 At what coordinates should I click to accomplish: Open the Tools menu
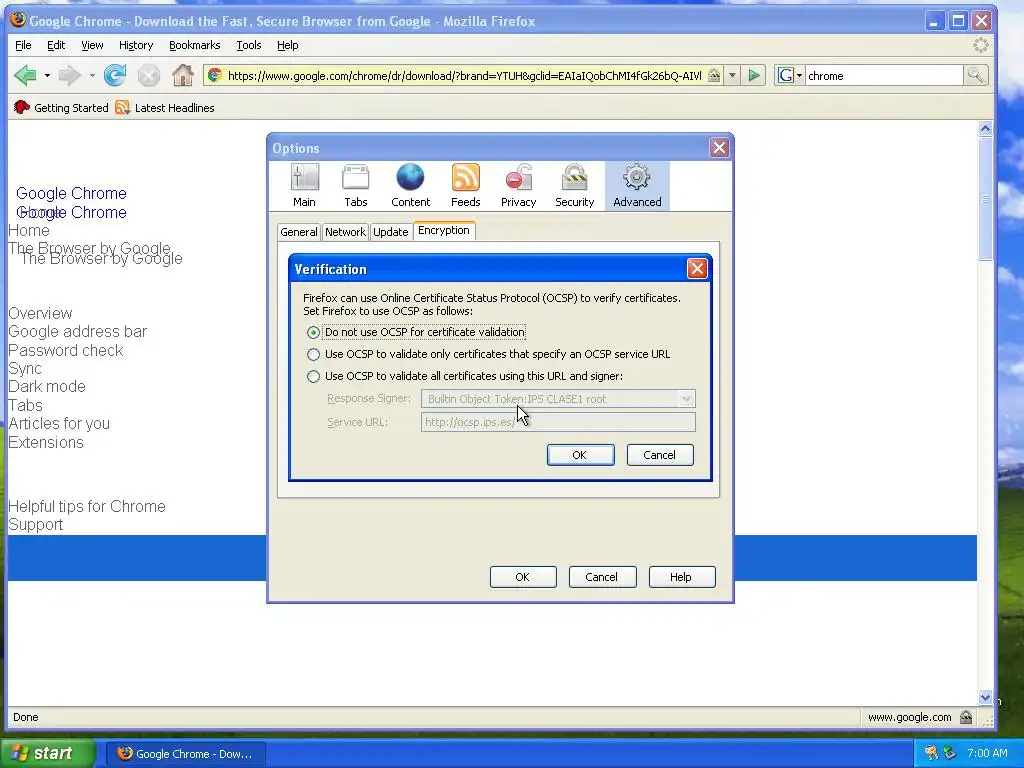click(x=249, y=45)
